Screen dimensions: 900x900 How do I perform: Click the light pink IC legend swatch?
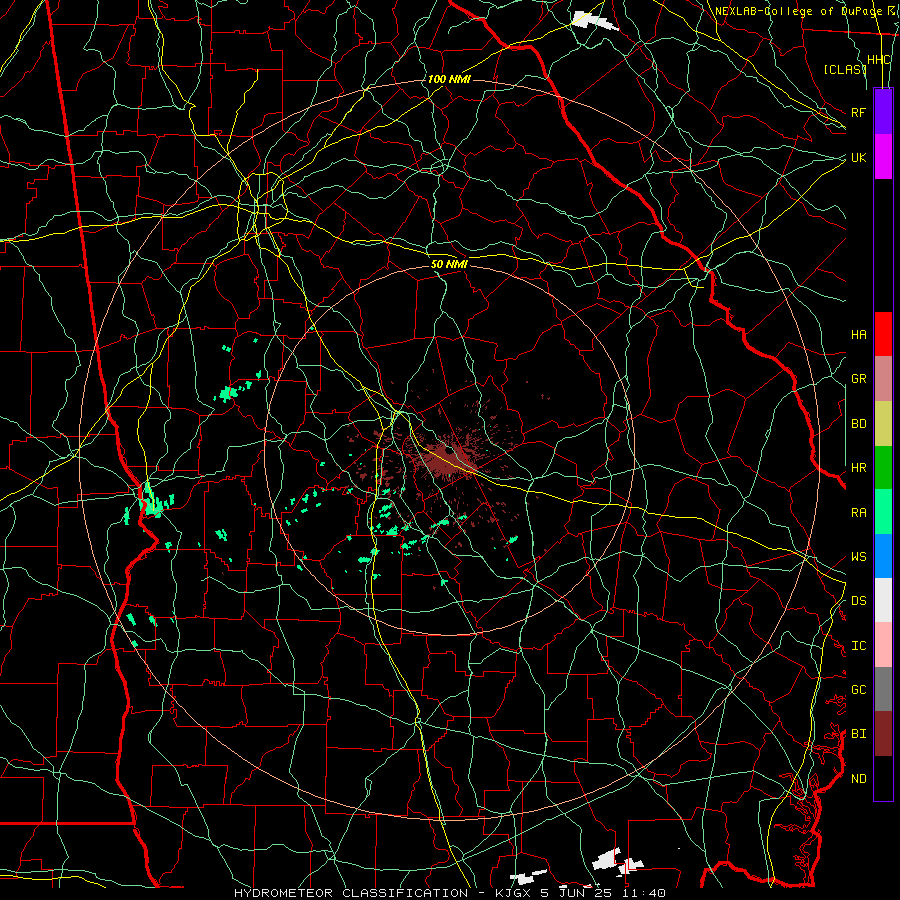click(x=883, y=645)
